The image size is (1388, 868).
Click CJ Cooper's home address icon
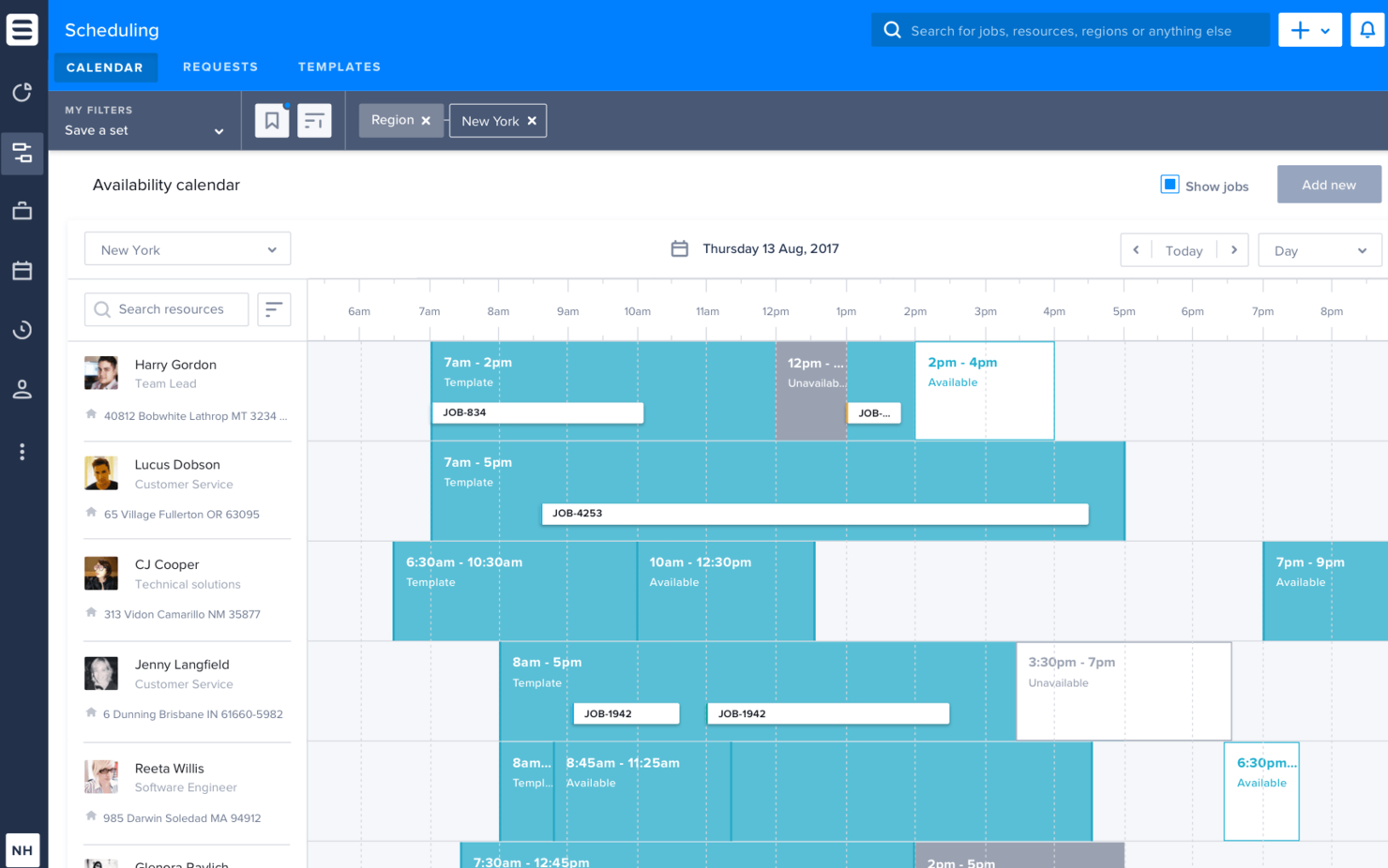pos(91,613)
